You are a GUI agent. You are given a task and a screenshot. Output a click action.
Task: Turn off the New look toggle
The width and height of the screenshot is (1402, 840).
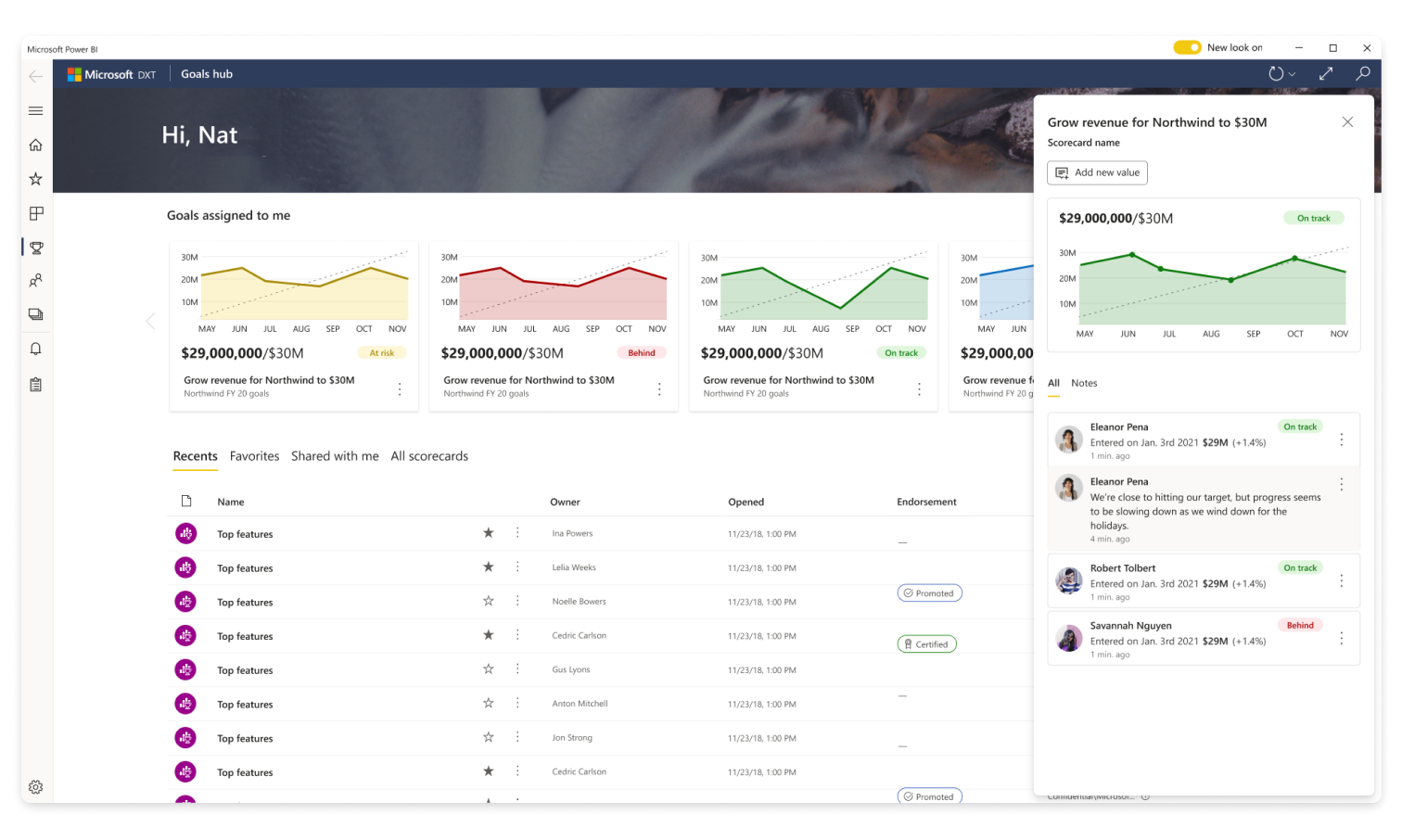1187,47
